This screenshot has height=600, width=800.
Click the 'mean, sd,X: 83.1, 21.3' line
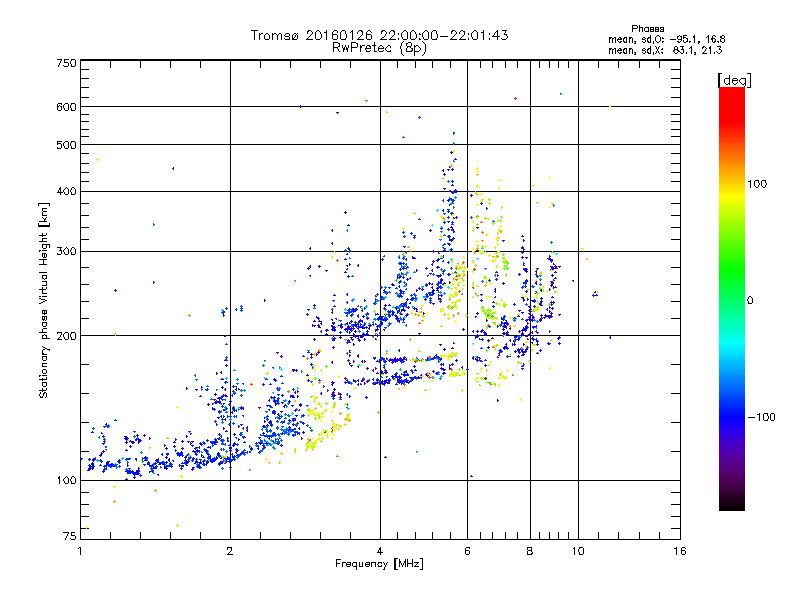(x=665, y=50)
